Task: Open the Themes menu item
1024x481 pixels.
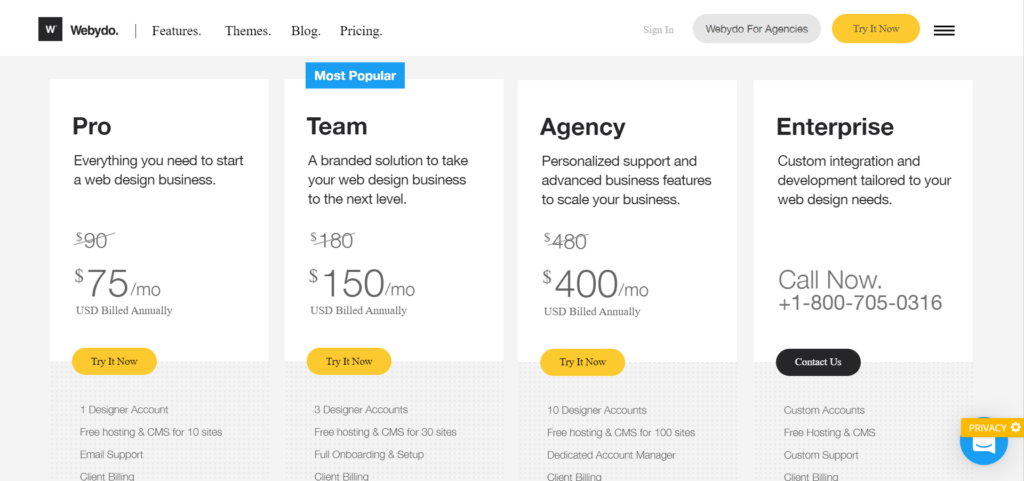Action: tap(248, 31)
